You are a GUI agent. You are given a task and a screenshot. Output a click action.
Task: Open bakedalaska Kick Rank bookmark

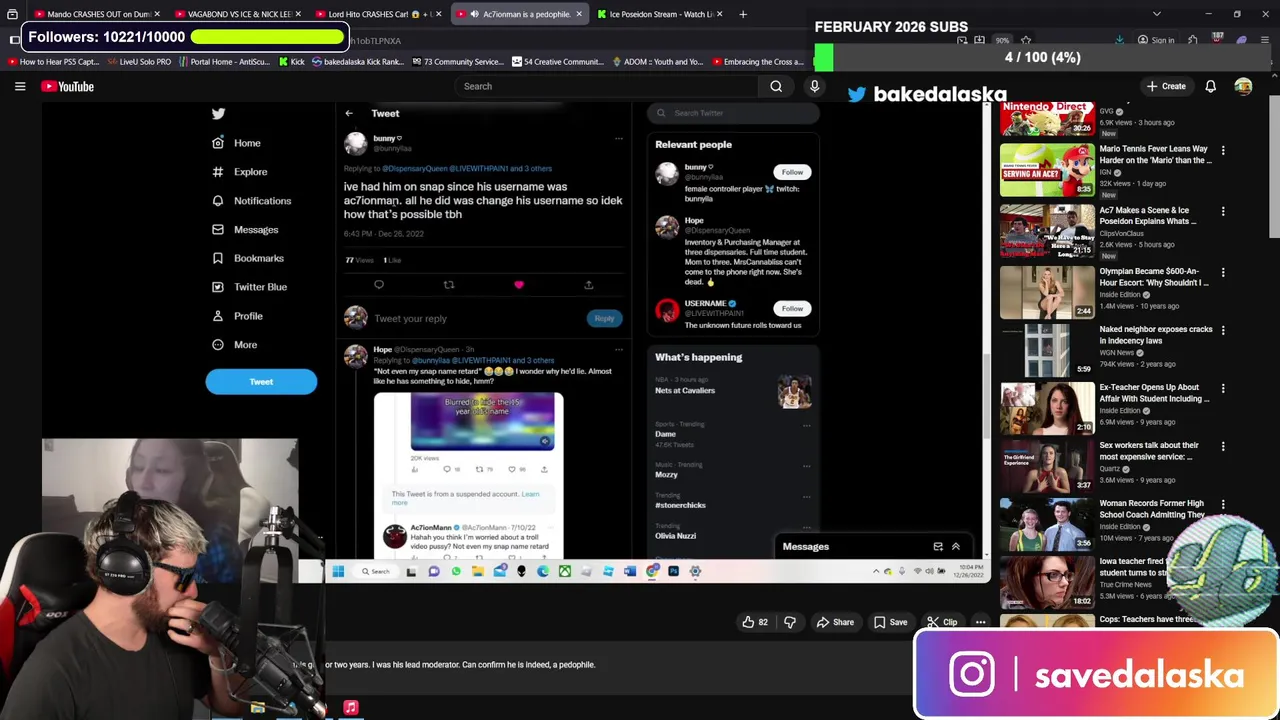tap(358, 62)
